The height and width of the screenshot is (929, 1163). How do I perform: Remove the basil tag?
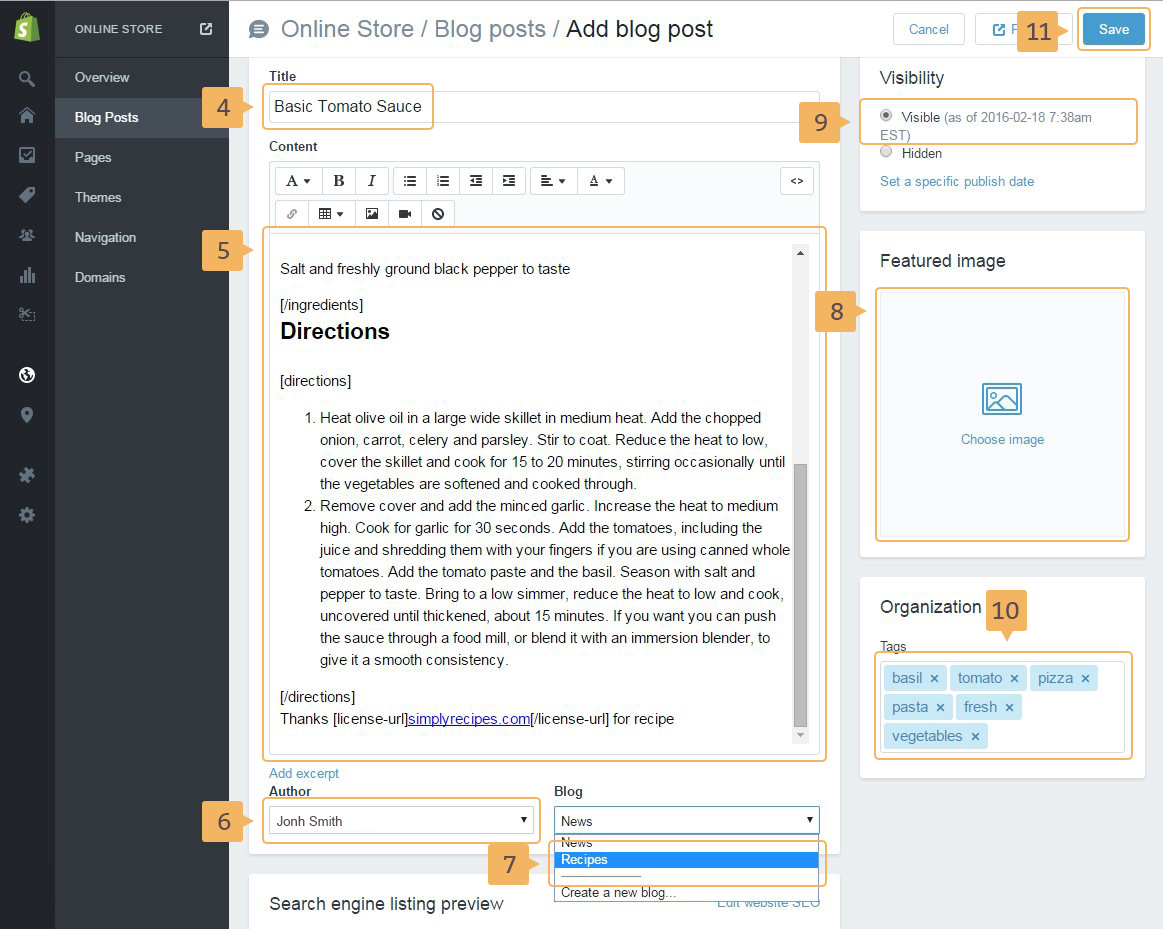(934, 679)
